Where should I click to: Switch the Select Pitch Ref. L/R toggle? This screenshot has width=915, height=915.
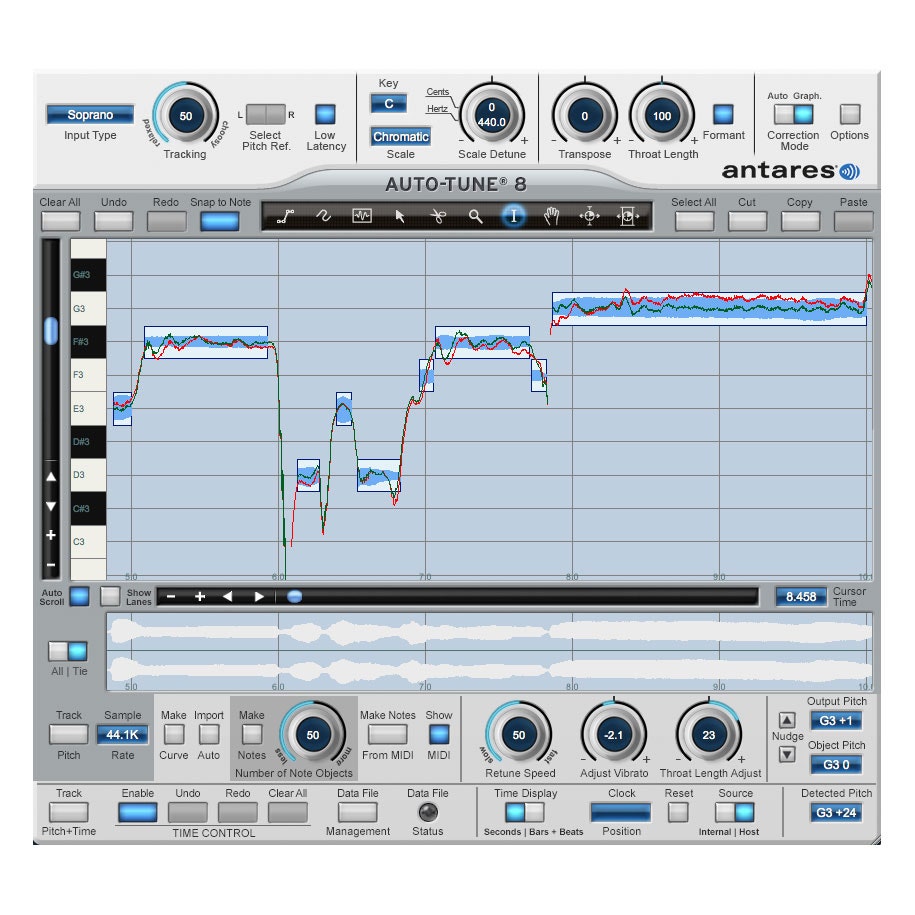pyautogui.click(x=266, y=114)
